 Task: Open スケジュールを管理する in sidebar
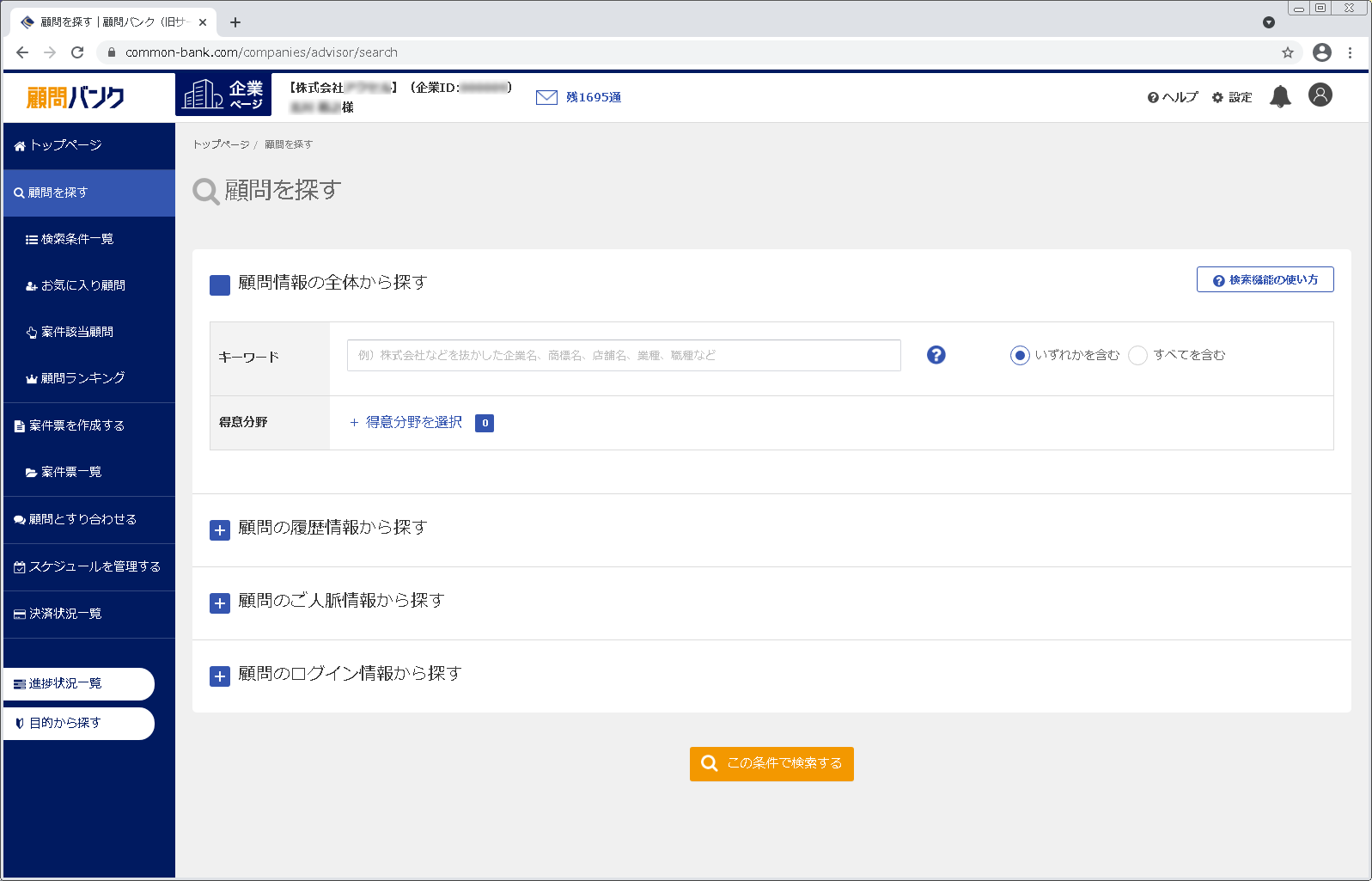pyautogui.click(x=89, y=566)
